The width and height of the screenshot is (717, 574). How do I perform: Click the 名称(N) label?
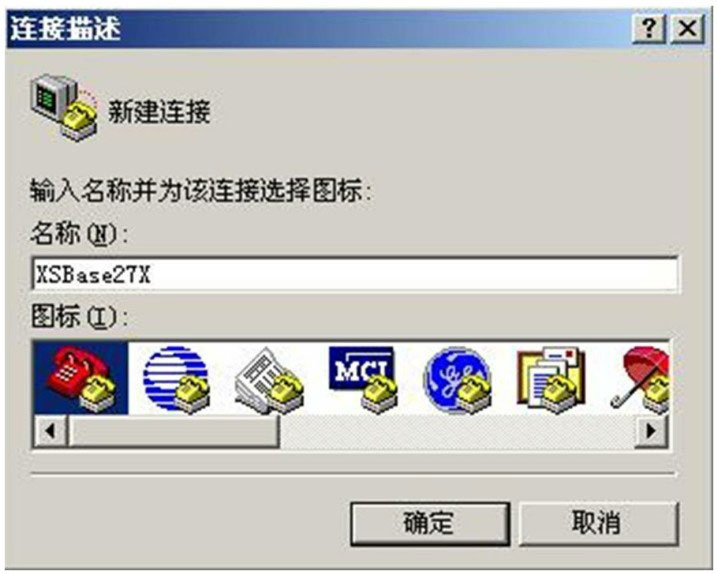pos(79,233)
